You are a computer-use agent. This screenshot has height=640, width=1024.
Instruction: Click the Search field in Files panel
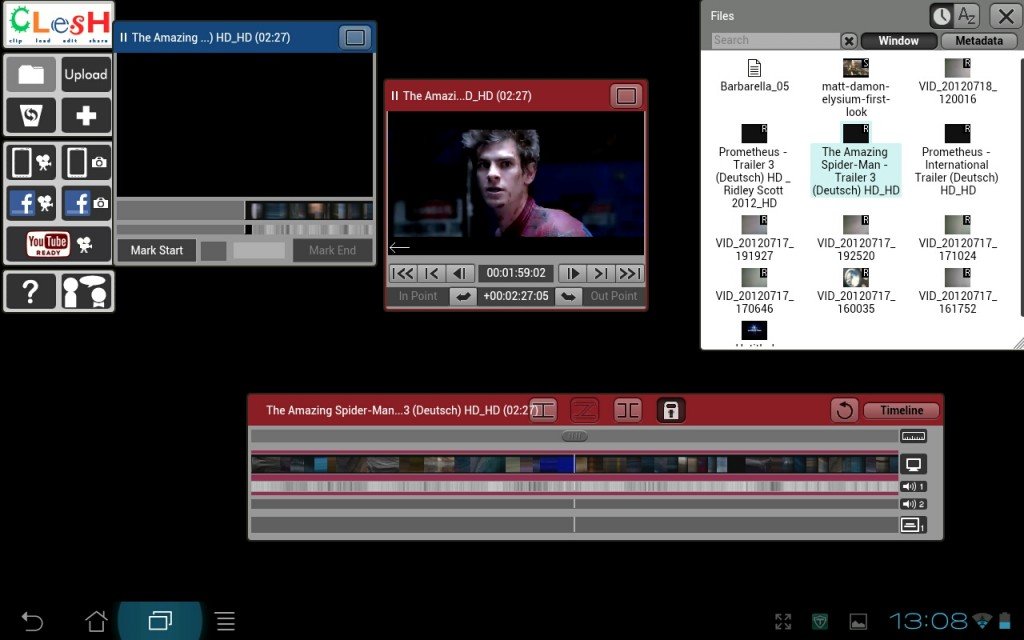pos(775,41)
